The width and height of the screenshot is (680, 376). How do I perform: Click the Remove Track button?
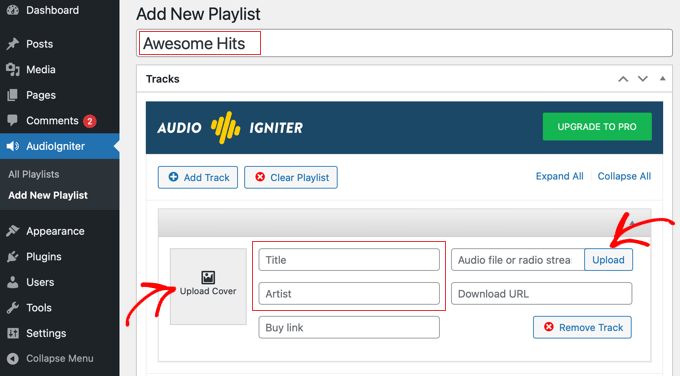click(582, 327)
